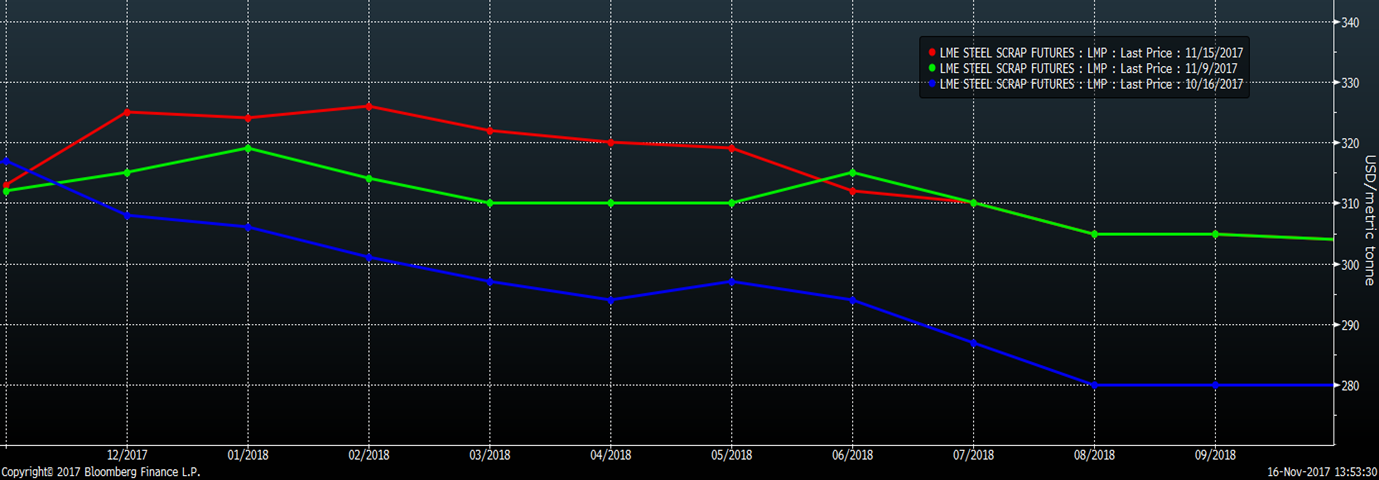Screen dimensions: 1379x480
Task: Click the green data point at 01/2018
Action: point(248,148)
